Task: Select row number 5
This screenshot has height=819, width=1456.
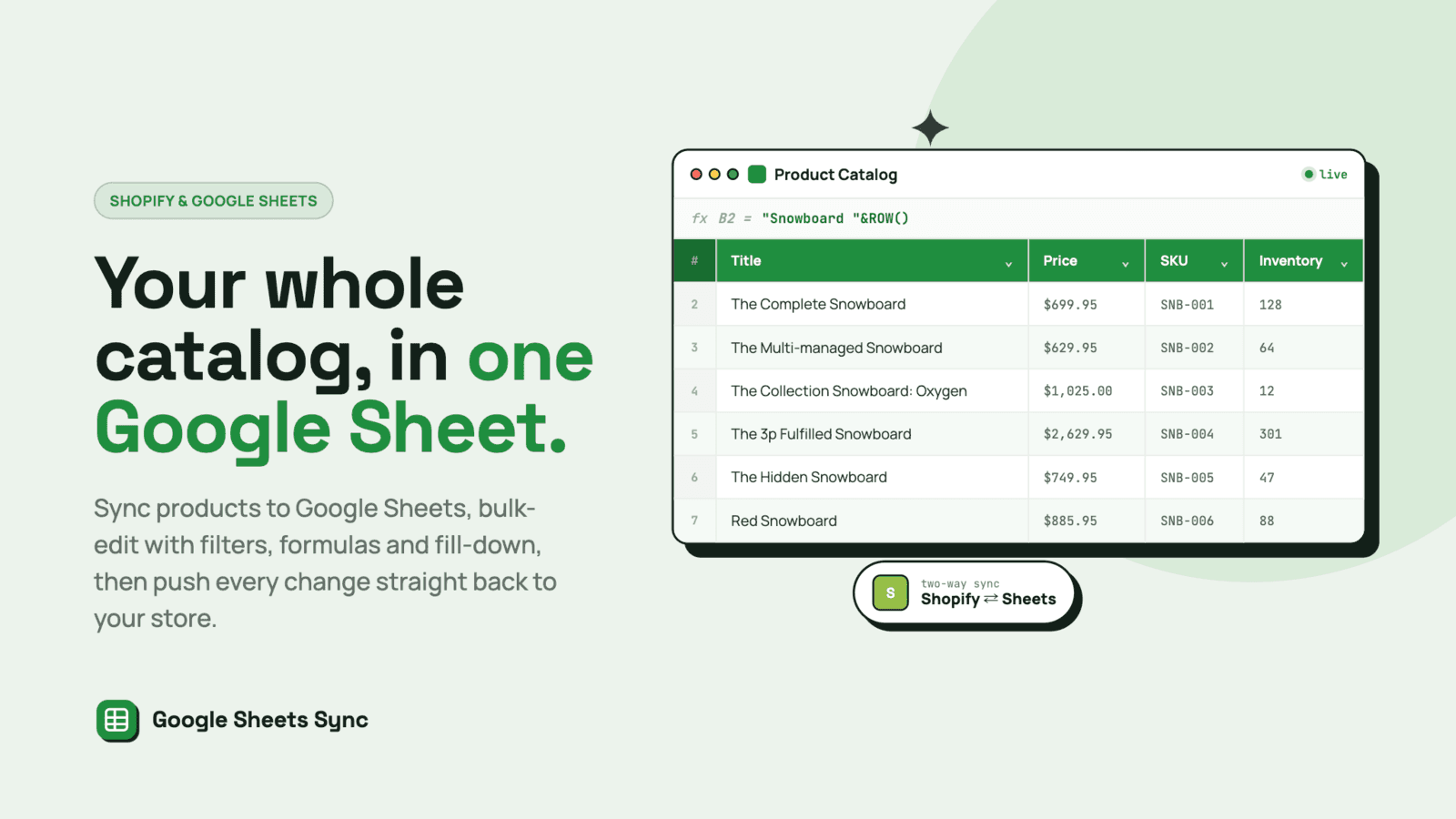Action: click(x=695, y=434)
